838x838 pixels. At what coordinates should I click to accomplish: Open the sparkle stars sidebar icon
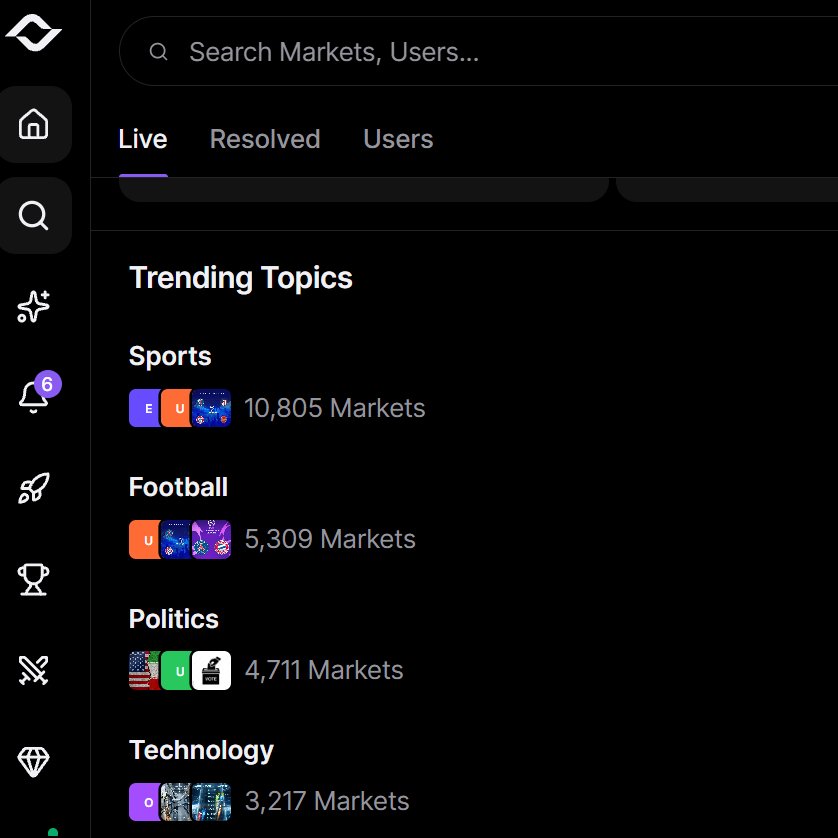34,306
